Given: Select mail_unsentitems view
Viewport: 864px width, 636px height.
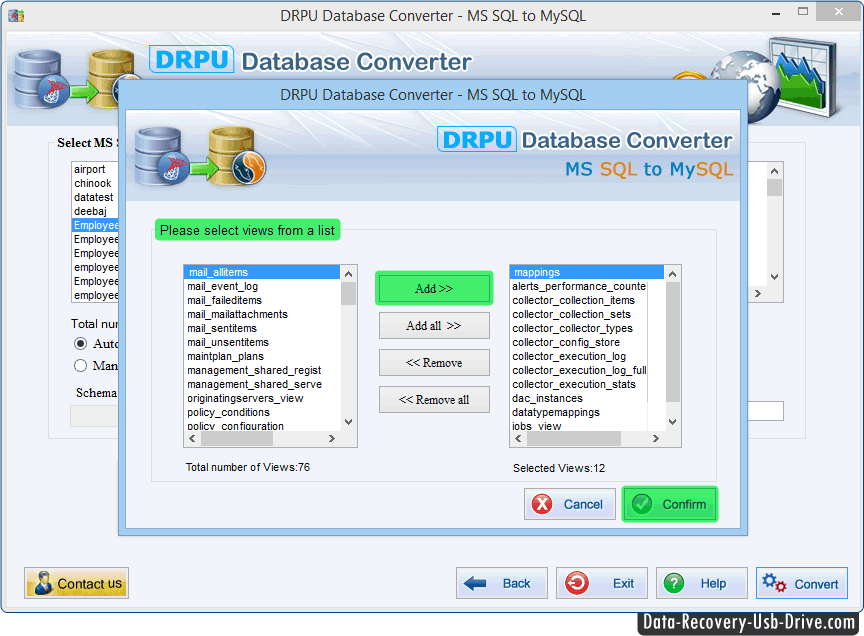Looking at the screenshot, I should (x=262, y=342).
